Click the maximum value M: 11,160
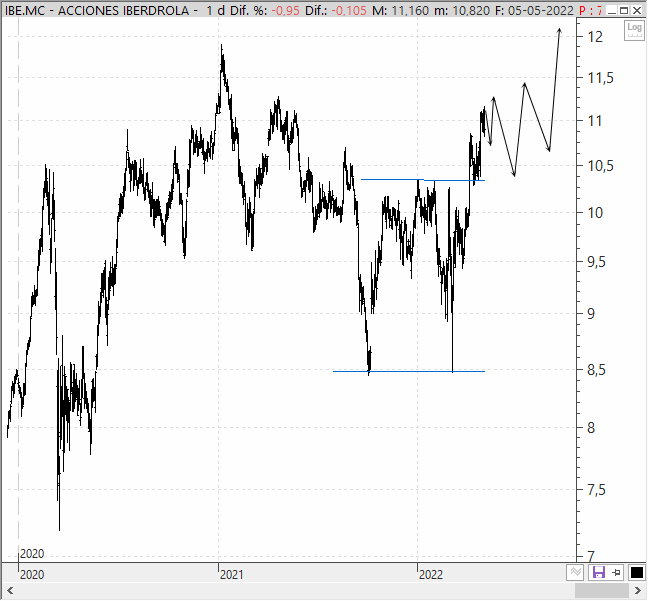 pos(400,10)
